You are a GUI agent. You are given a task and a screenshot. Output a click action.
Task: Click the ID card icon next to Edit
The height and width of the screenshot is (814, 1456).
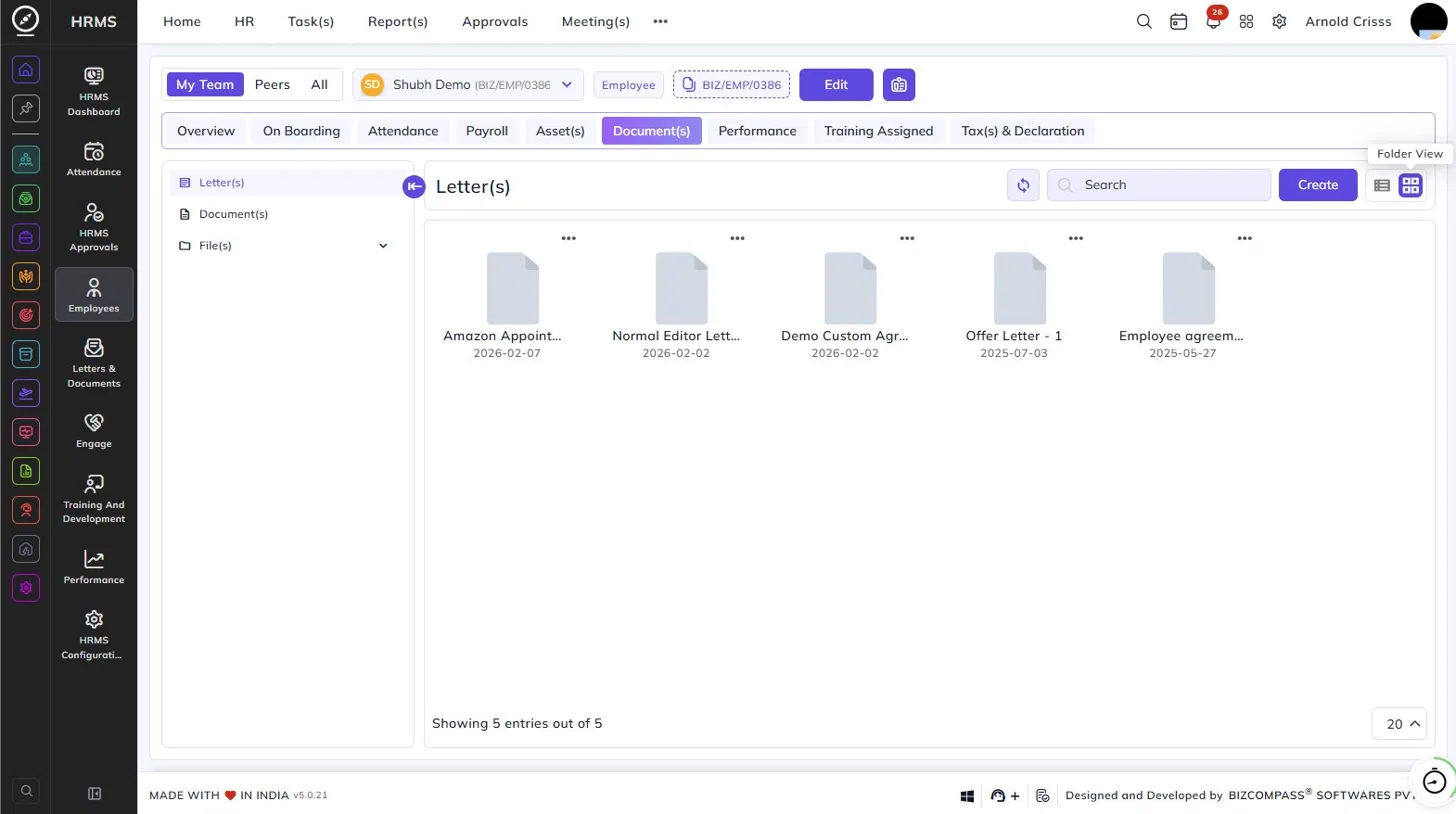(899, 85)
